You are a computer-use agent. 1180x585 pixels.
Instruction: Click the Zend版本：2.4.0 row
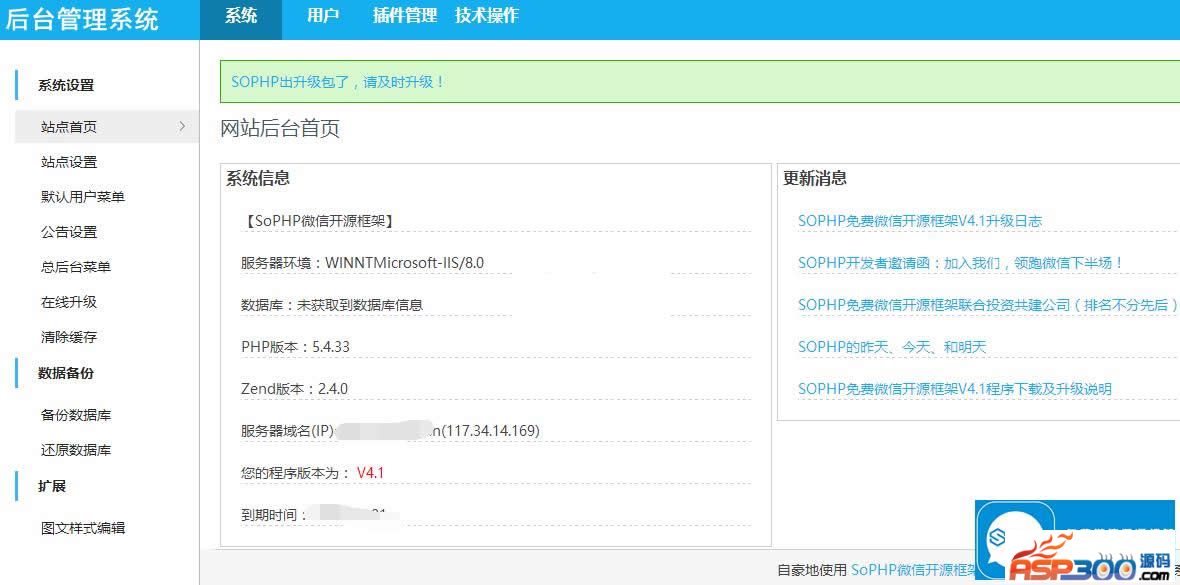(495, 388)
